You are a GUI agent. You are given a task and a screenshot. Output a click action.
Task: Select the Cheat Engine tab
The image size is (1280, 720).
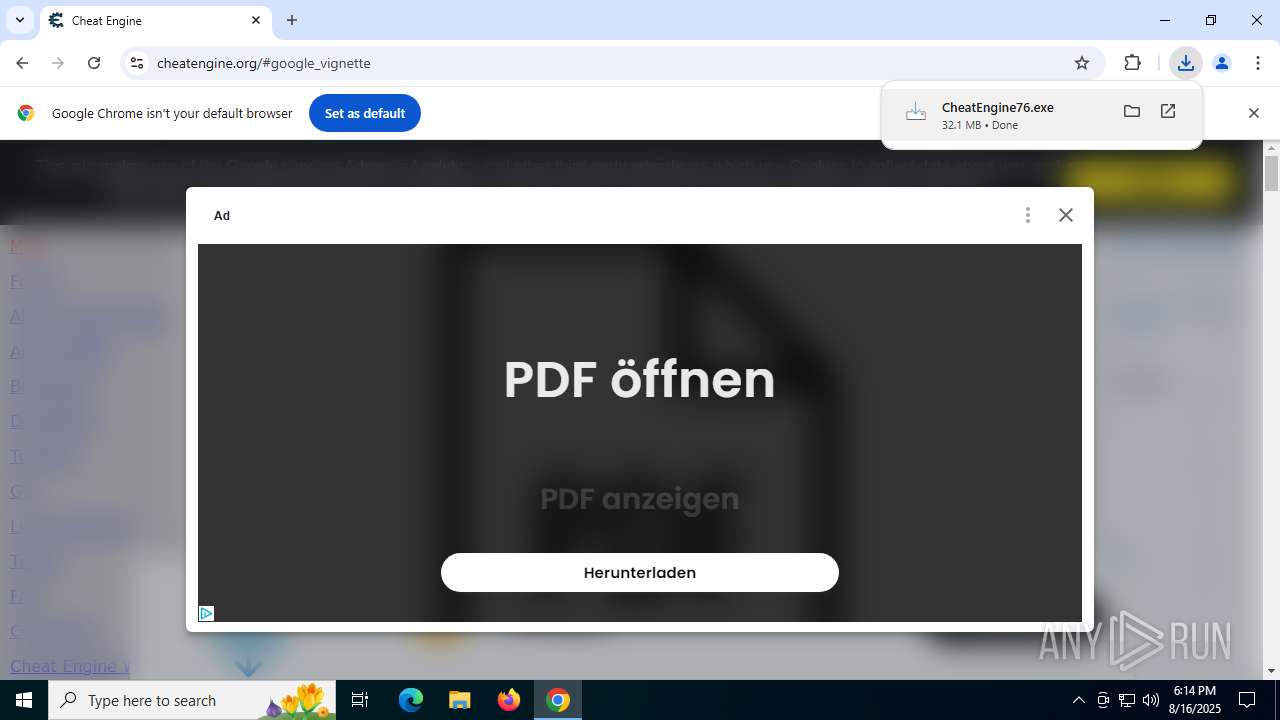[x=155, y=20]
